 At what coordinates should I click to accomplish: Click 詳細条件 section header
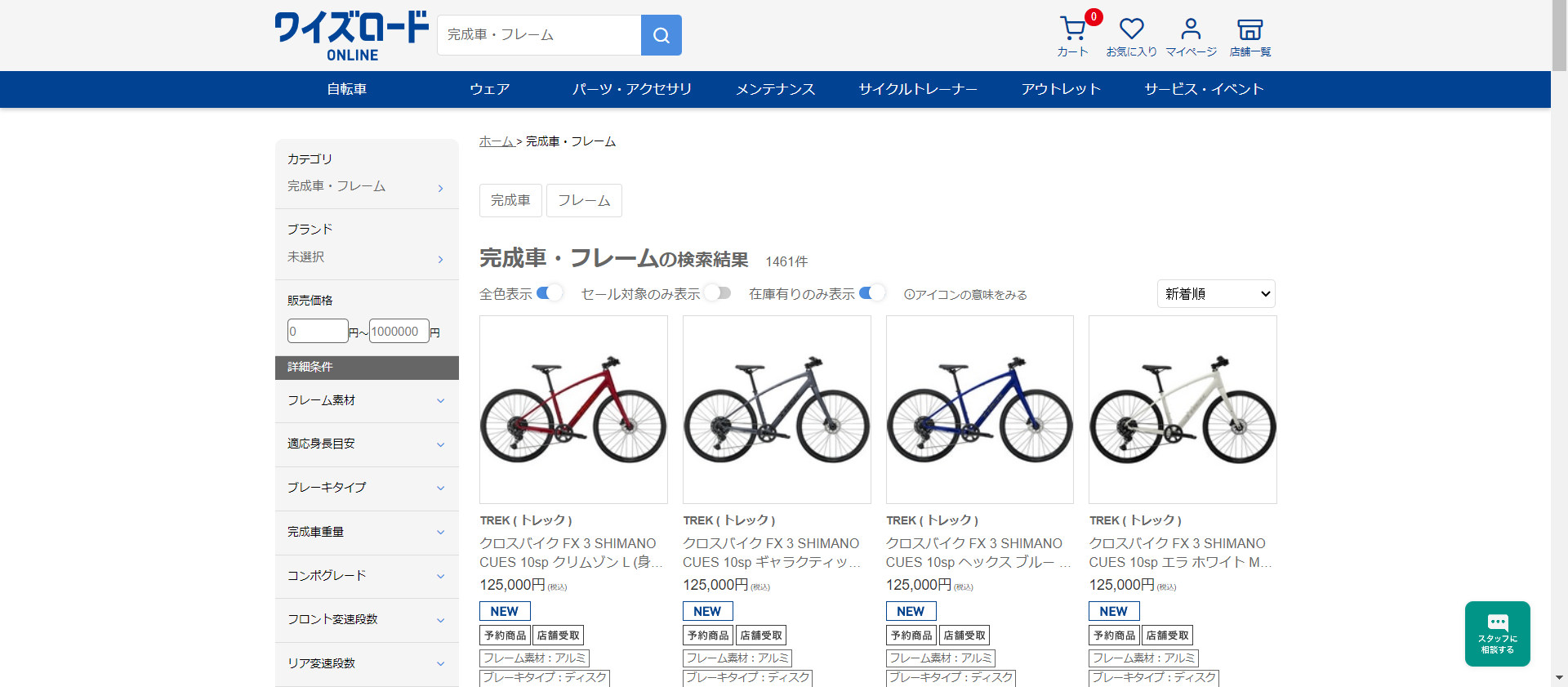(367, 368)
